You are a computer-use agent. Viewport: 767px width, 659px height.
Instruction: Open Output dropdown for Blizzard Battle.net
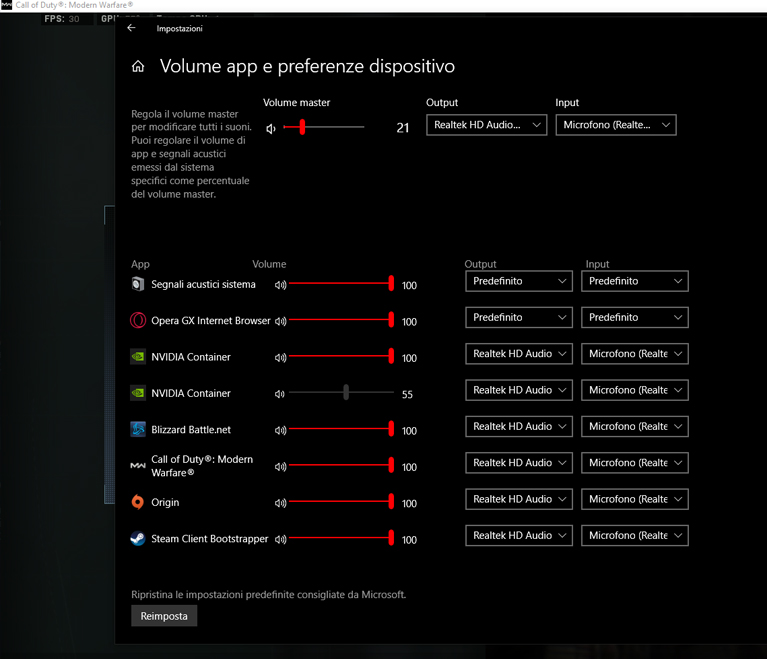point(519,426)
